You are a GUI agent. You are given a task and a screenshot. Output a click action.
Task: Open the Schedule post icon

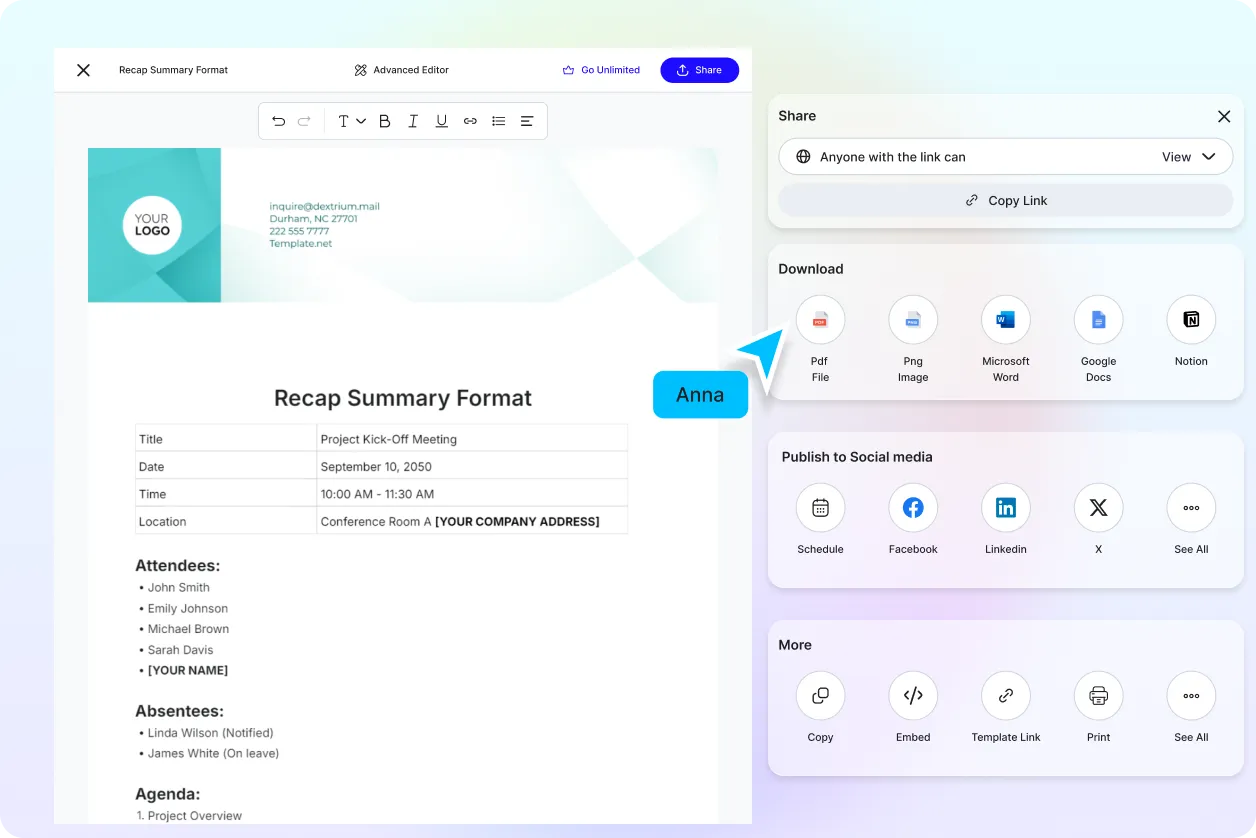point(820,508)
